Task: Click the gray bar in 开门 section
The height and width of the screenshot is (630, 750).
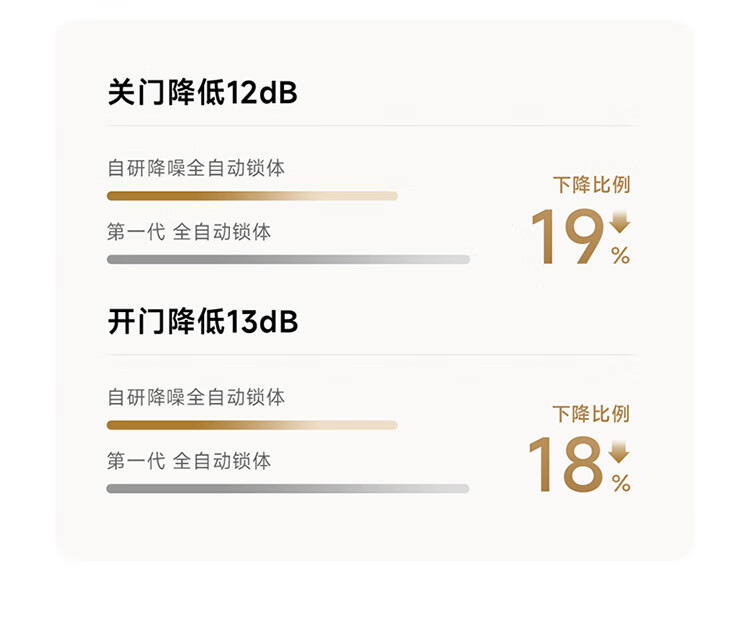Action: click(288, 488)
